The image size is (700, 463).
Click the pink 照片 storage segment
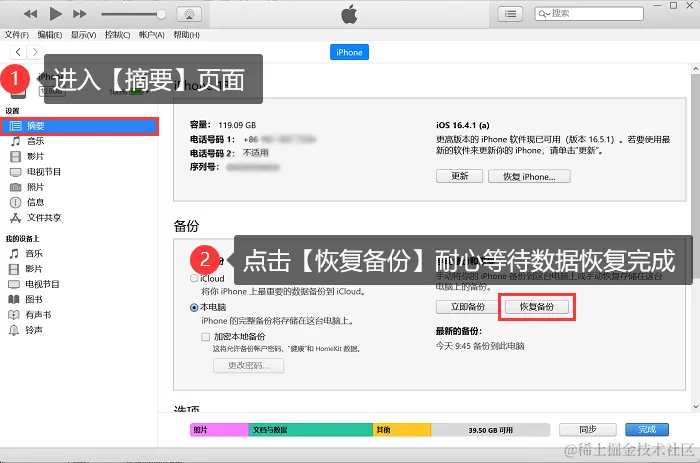coord(219,430)
